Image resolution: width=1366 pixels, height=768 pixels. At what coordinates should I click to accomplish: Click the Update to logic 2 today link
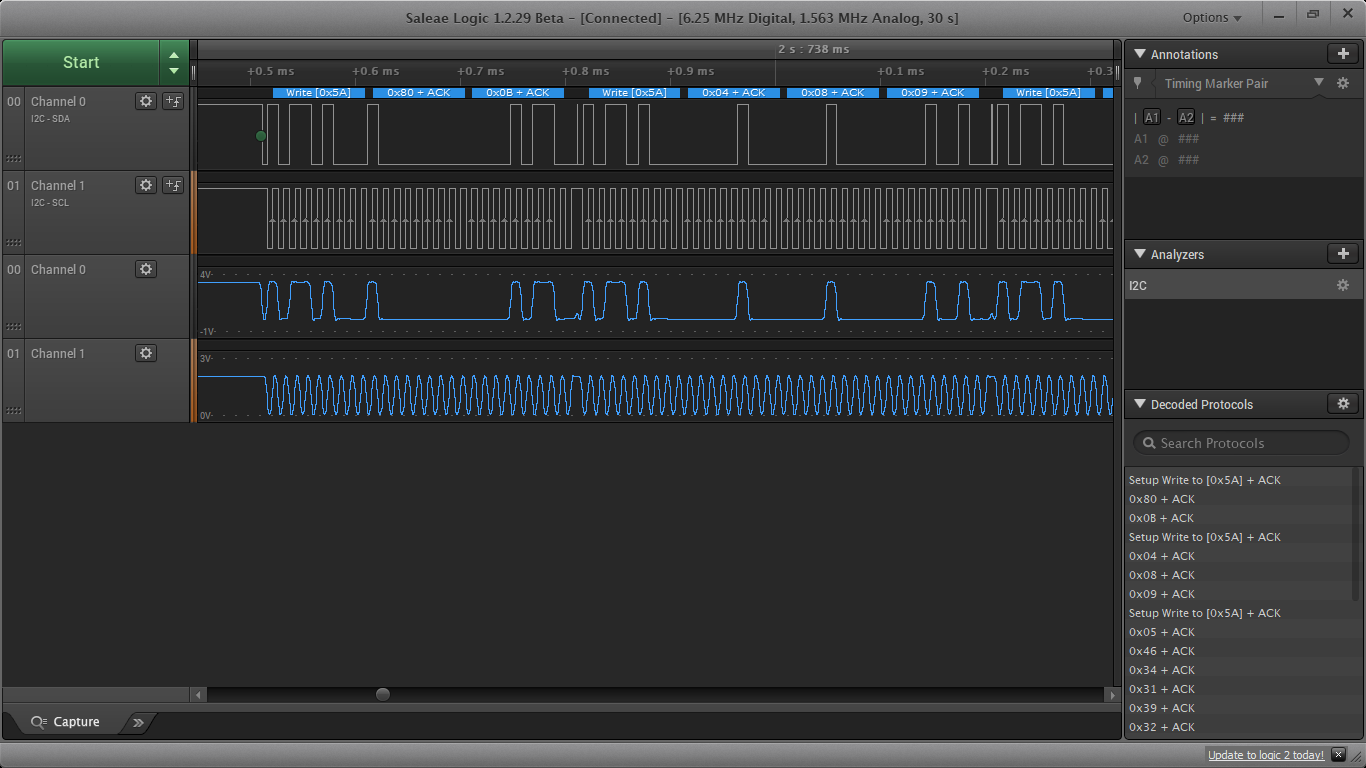click(x=1266, y=755)
